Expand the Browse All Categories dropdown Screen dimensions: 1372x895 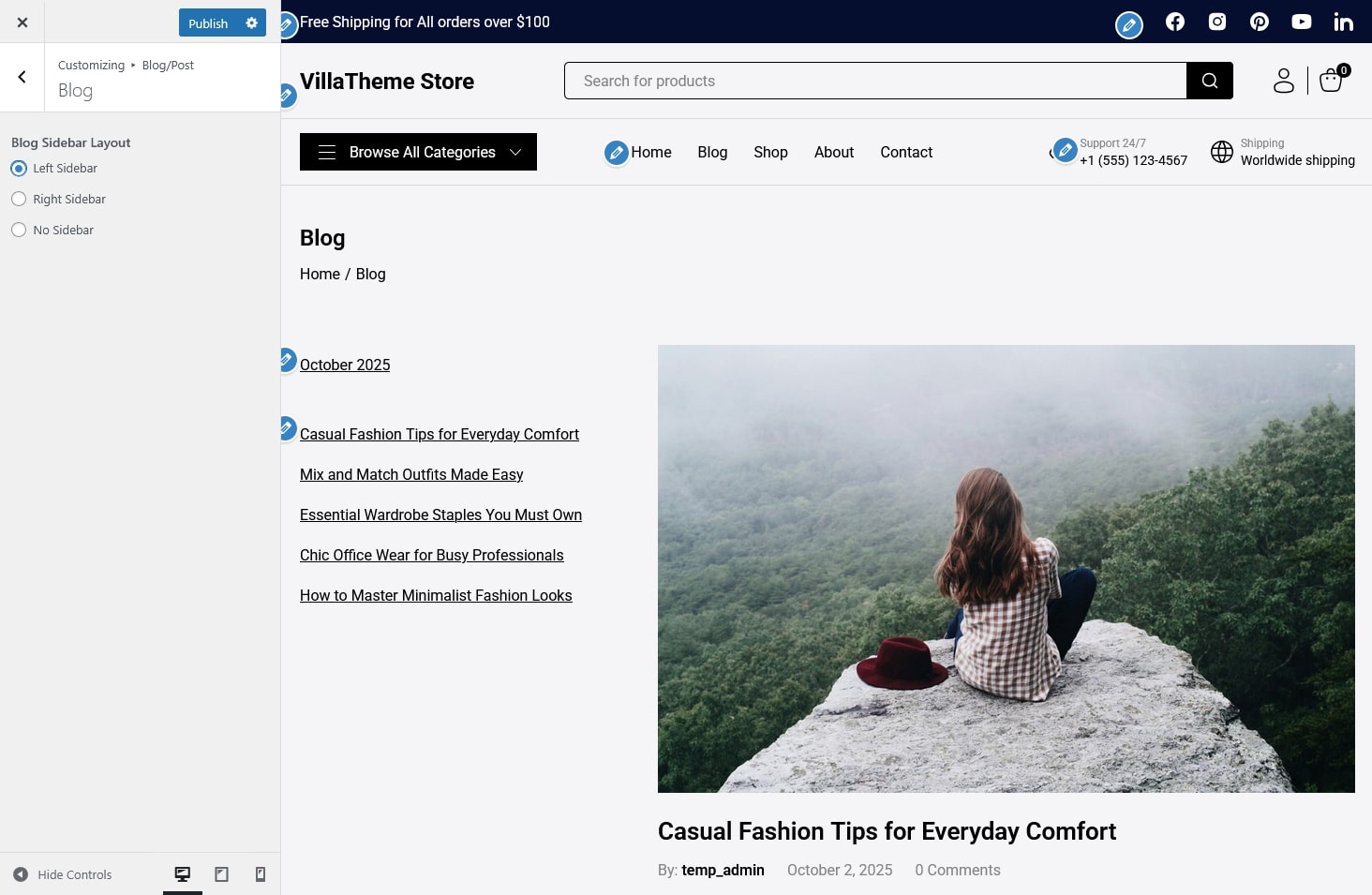418,152
